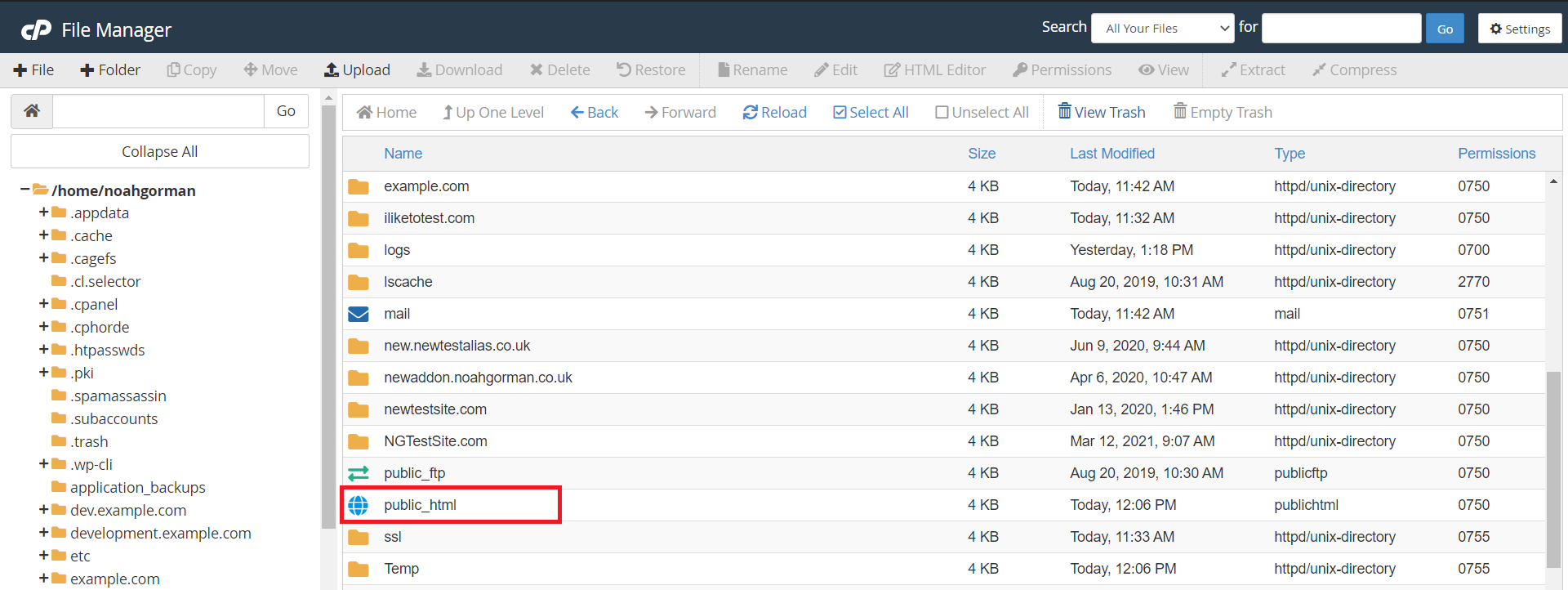Image resolution: width=1568 pixels, height=590 pixels.
Task: Expand the dev.example.com tree folder
Action: [43, 510]
